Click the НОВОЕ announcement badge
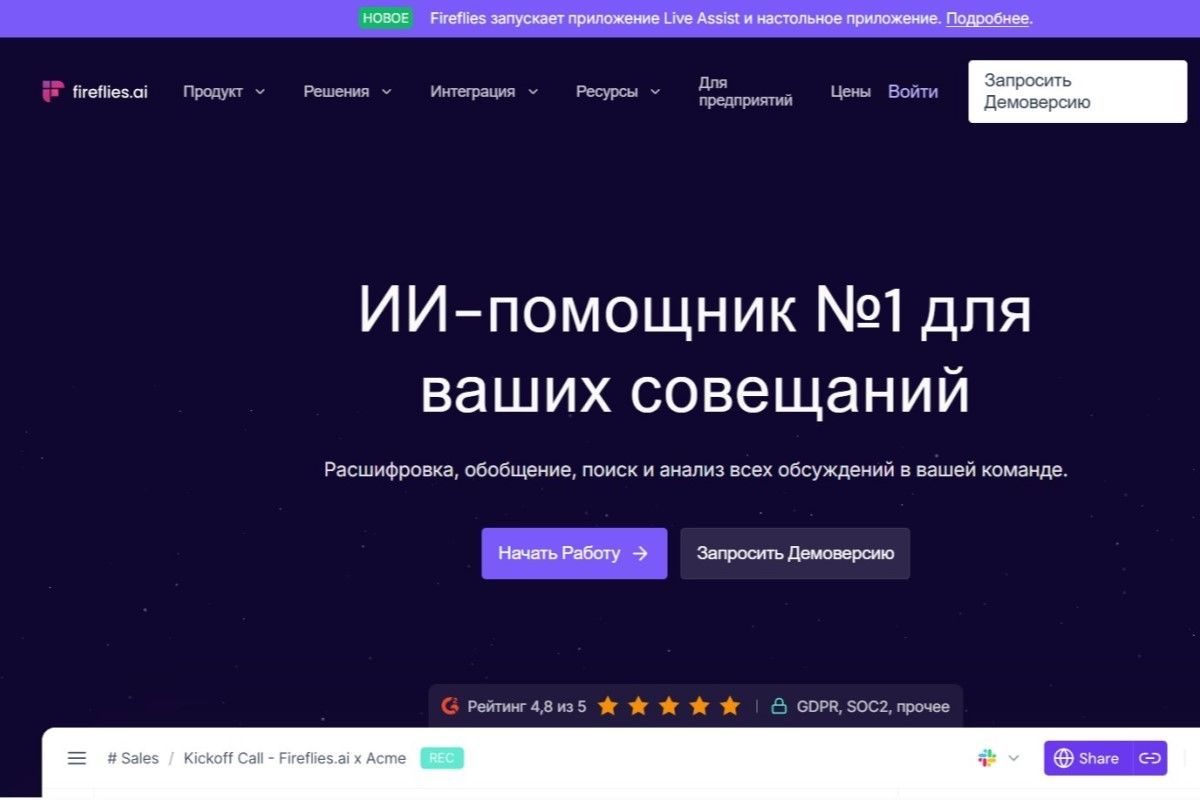The height and width of the screenshot is (800, 1200). coord(386,17)
